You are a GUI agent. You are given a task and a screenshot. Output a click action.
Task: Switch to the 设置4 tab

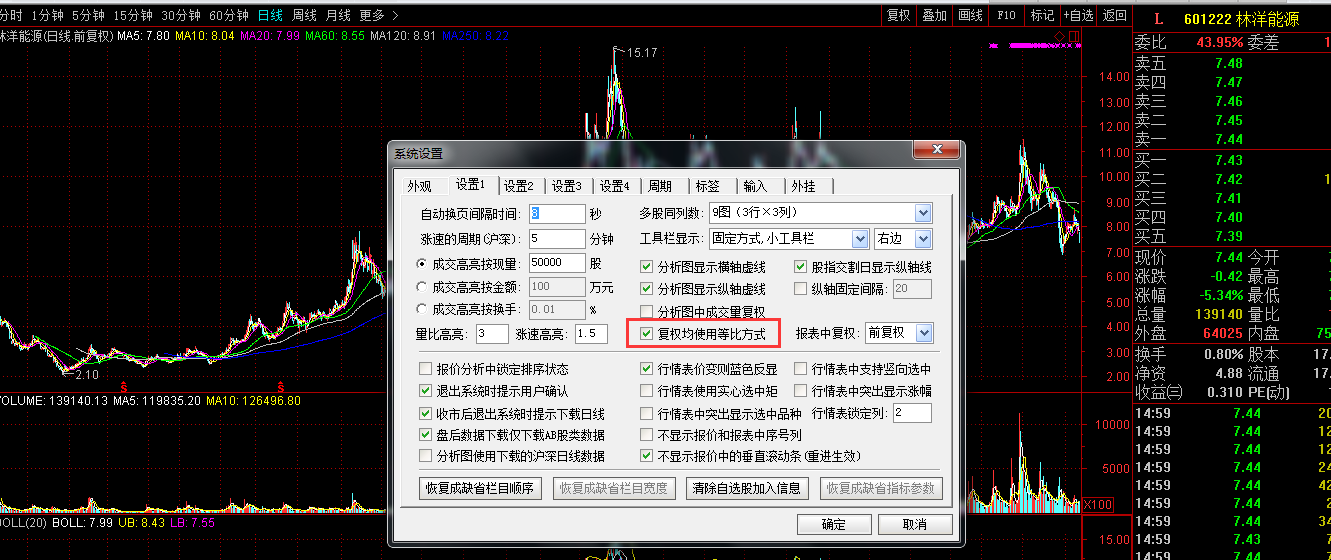tap(614, 186)
